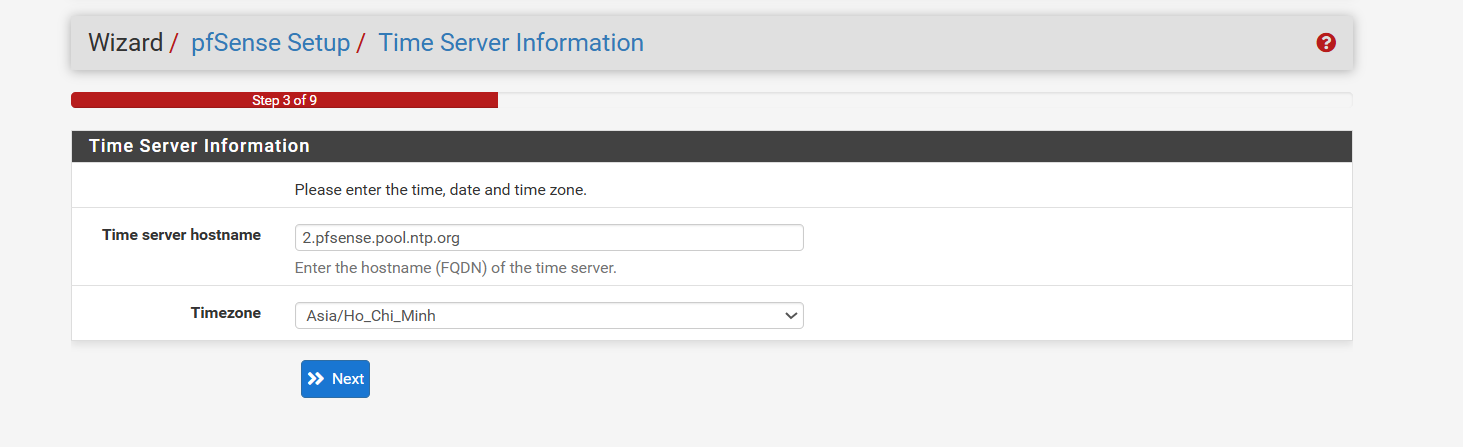This screenshot has width=1463, height=447.
Task: Click the red help question mark icon
Action: [x=1326, y=43]
